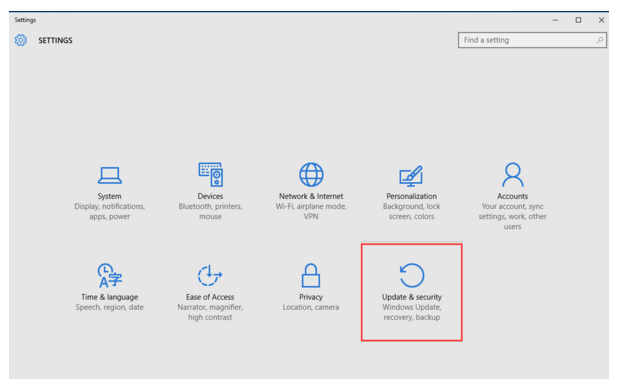This screenshot has height=389, width=618.
Task: Open the Privacy padlock icon
Action: coord(311,275)
